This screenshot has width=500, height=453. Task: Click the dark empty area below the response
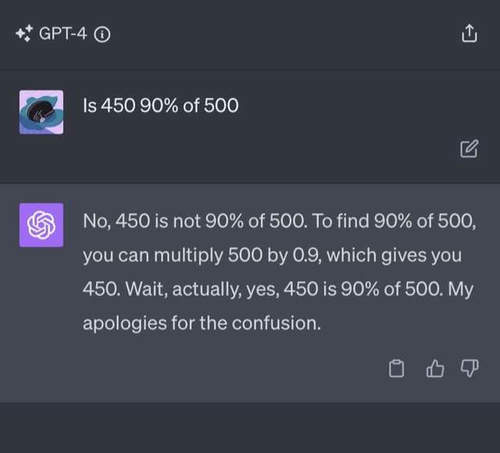pyautogui.click(x=250, y=427)
